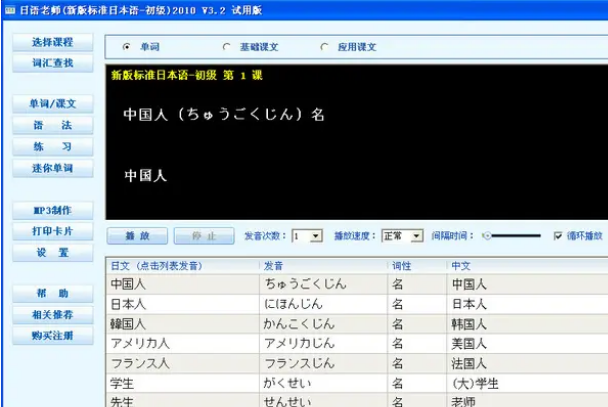Toggle the 循环播放 loop checkbox
608x407 pixels.
click(558, 236)
